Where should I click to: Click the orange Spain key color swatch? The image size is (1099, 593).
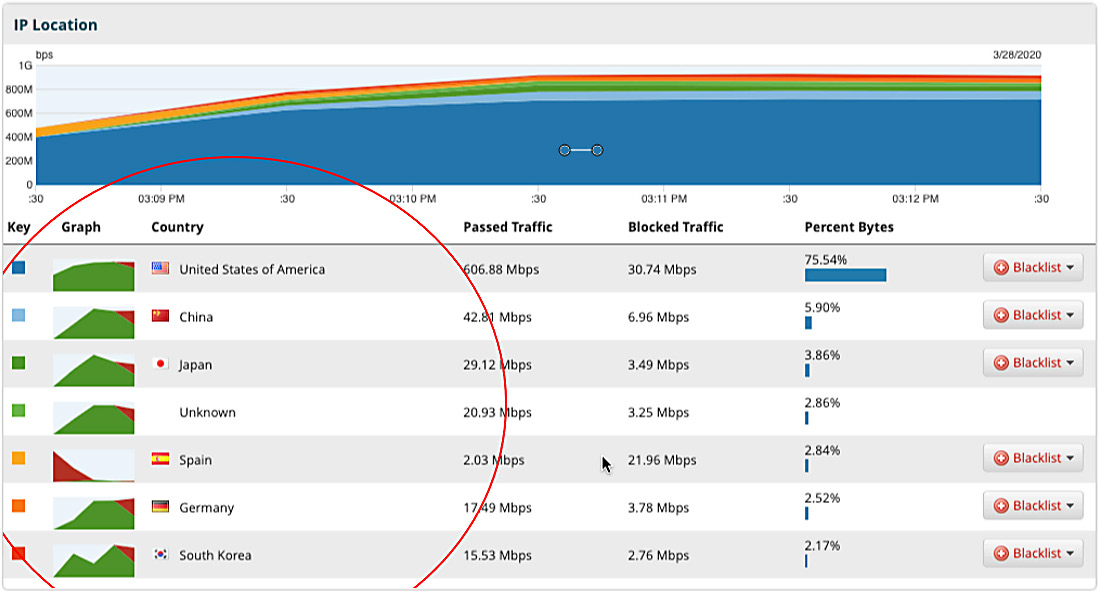19,458
